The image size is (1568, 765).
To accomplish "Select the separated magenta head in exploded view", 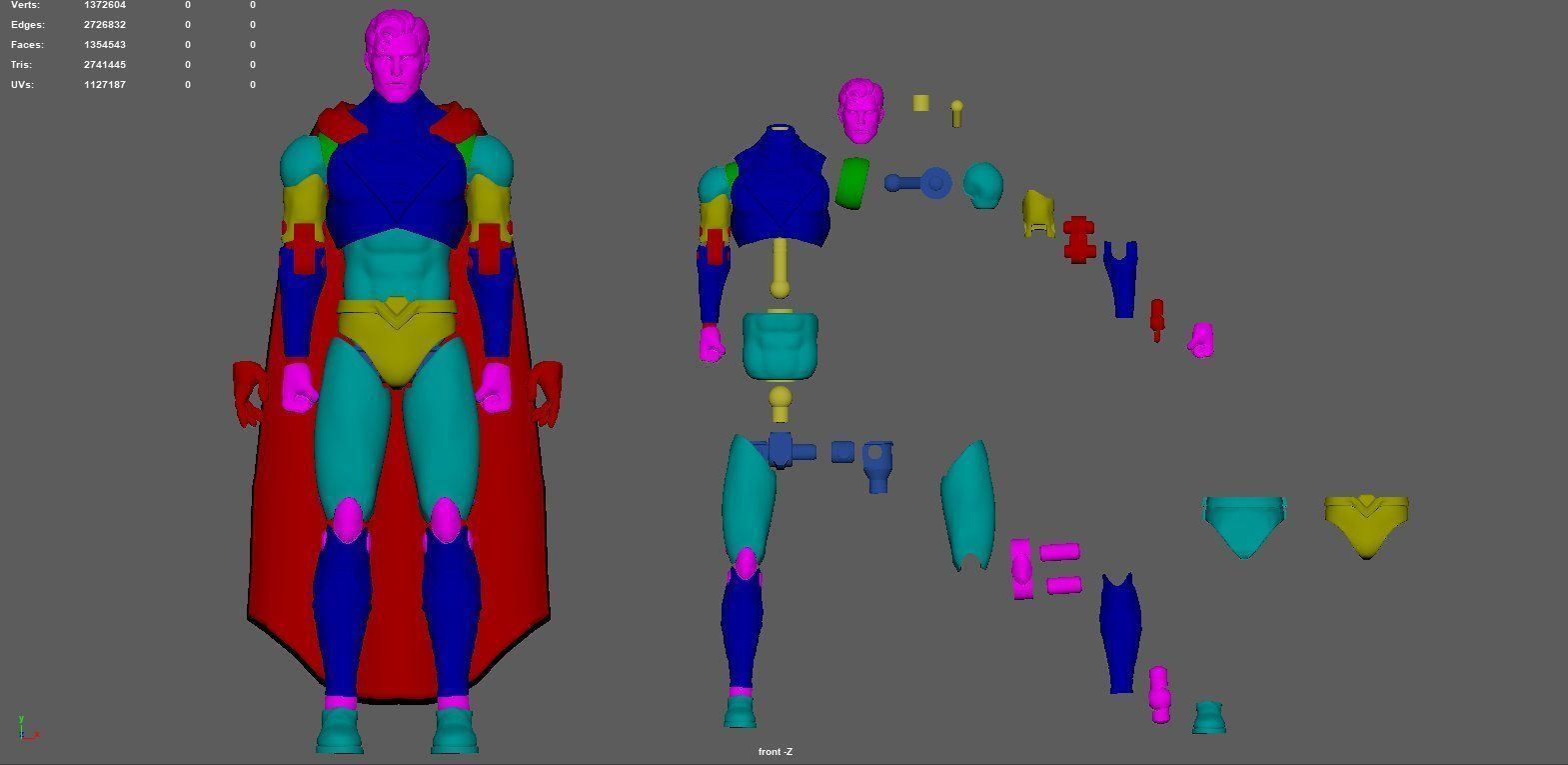I will [x=861, y=110].
